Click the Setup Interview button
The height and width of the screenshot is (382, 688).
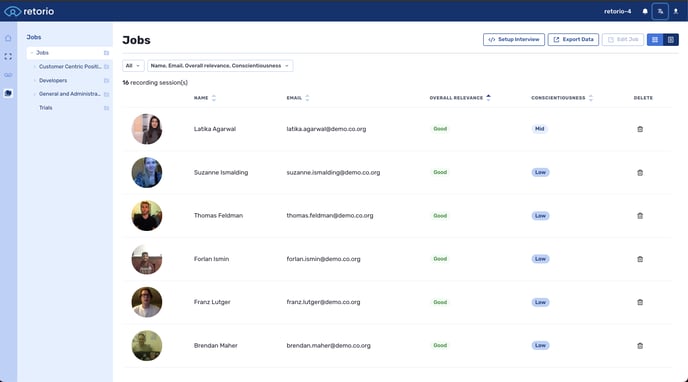pyautogui.click(x=514, y=39)
